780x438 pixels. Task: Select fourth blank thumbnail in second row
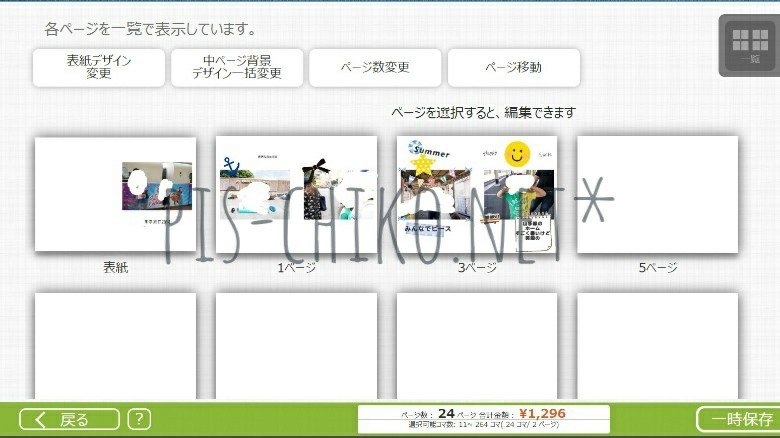657,345
